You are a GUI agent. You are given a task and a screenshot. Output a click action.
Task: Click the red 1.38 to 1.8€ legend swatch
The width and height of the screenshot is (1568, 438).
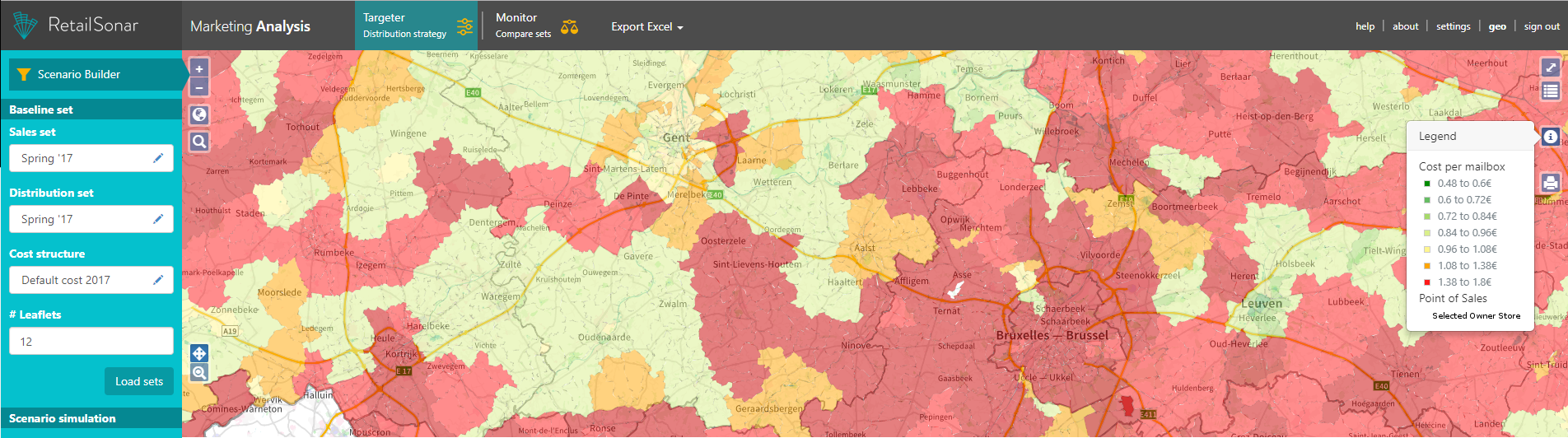click(1427, 282)
